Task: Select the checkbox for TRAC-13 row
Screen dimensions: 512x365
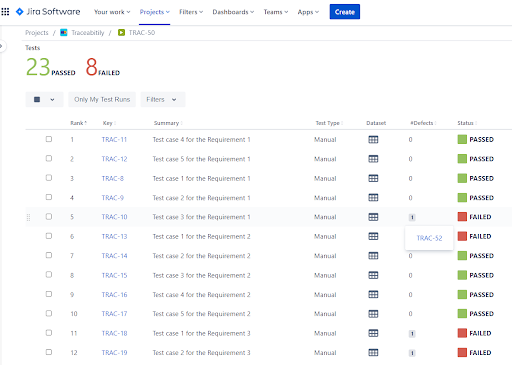Action: tap(49, 236)
